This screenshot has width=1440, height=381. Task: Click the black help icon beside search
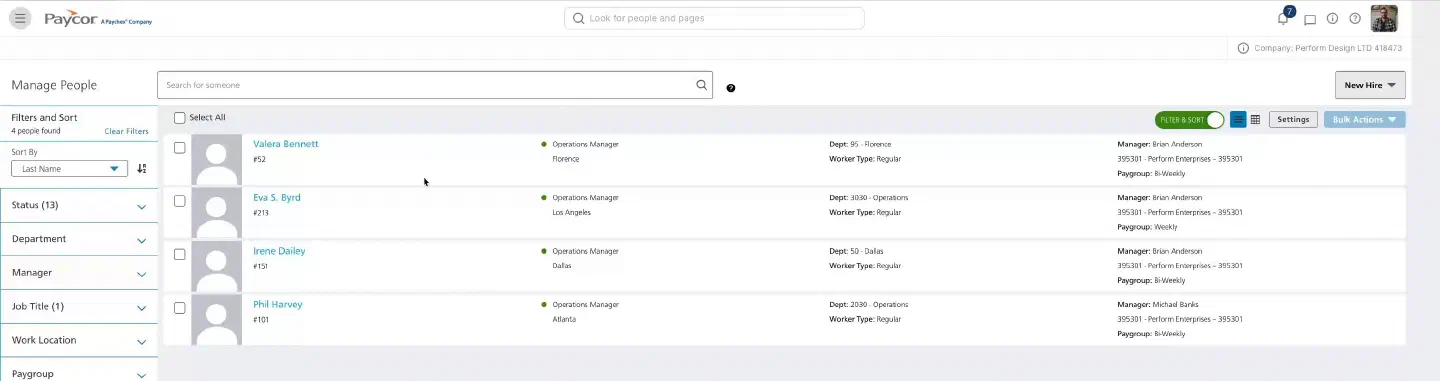point(731,88)
